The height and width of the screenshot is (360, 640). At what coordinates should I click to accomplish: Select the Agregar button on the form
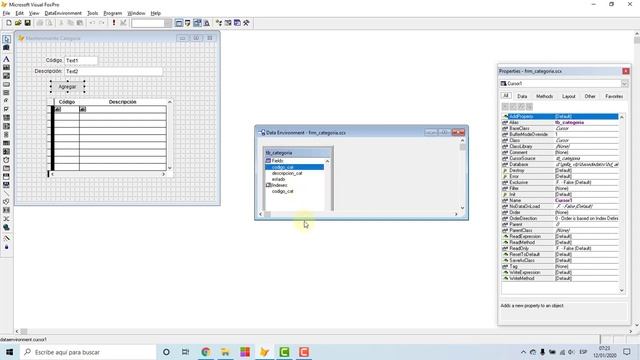coord(67,87)
